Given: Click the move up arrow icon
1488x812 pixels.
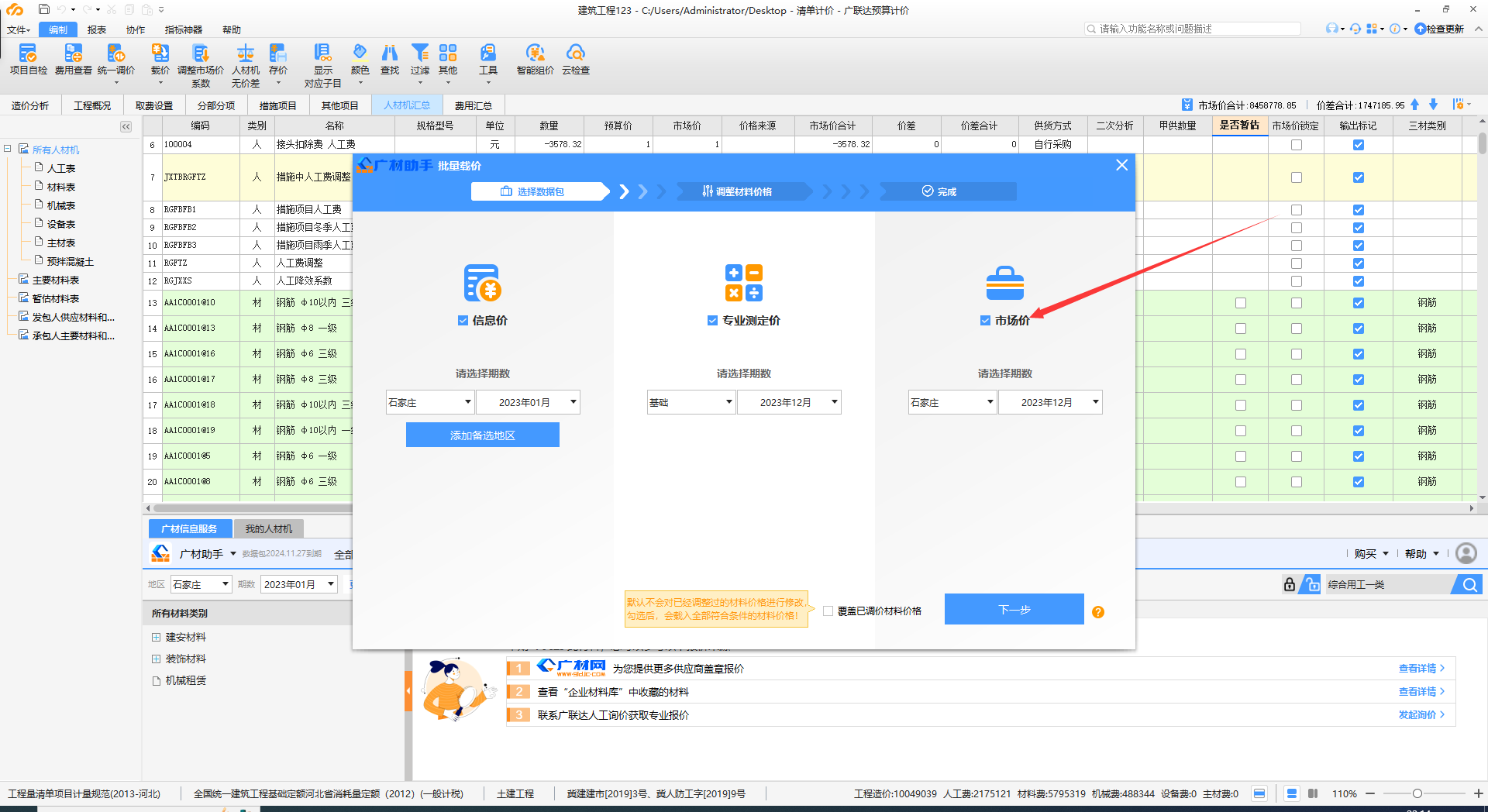Looking at the screenshot, I should [1415, 105].
